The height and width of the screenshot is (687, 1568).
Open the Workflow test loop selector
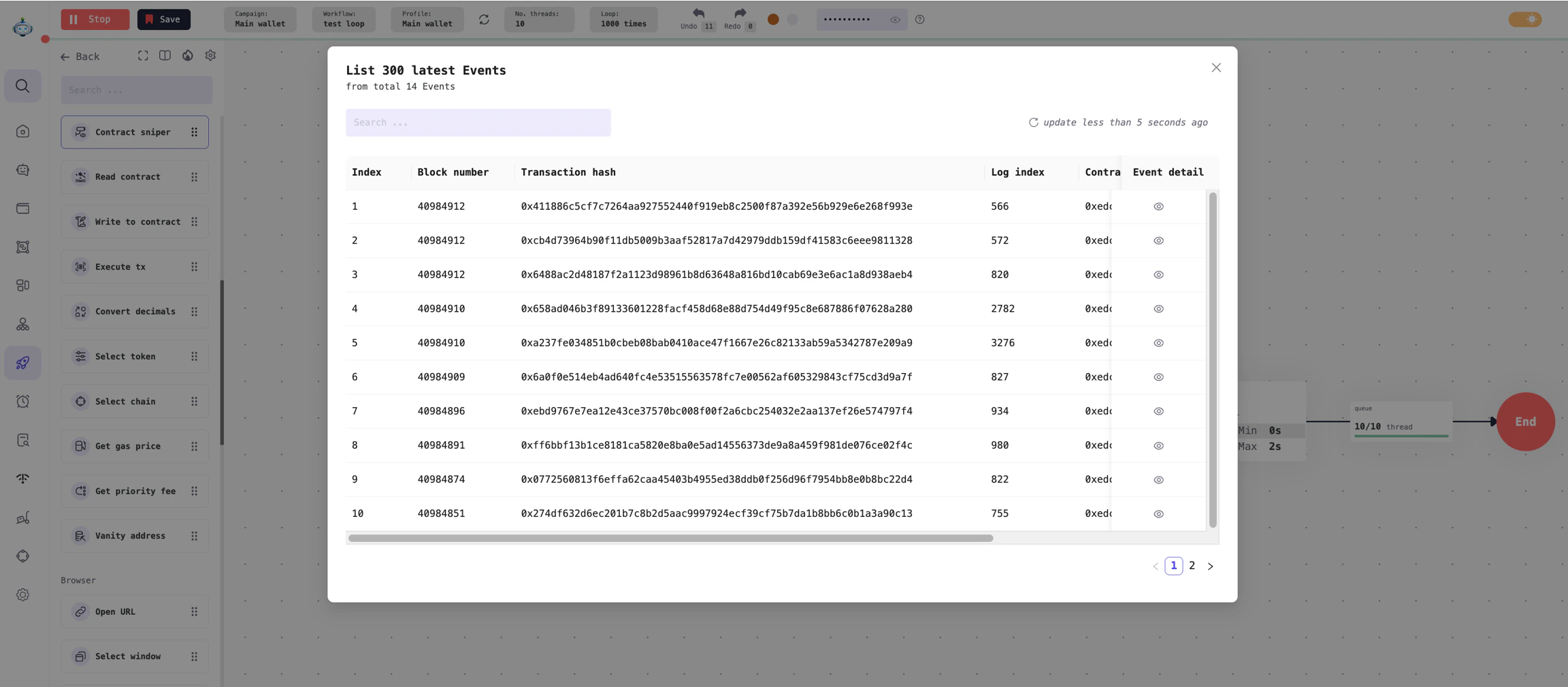[344, 19]
